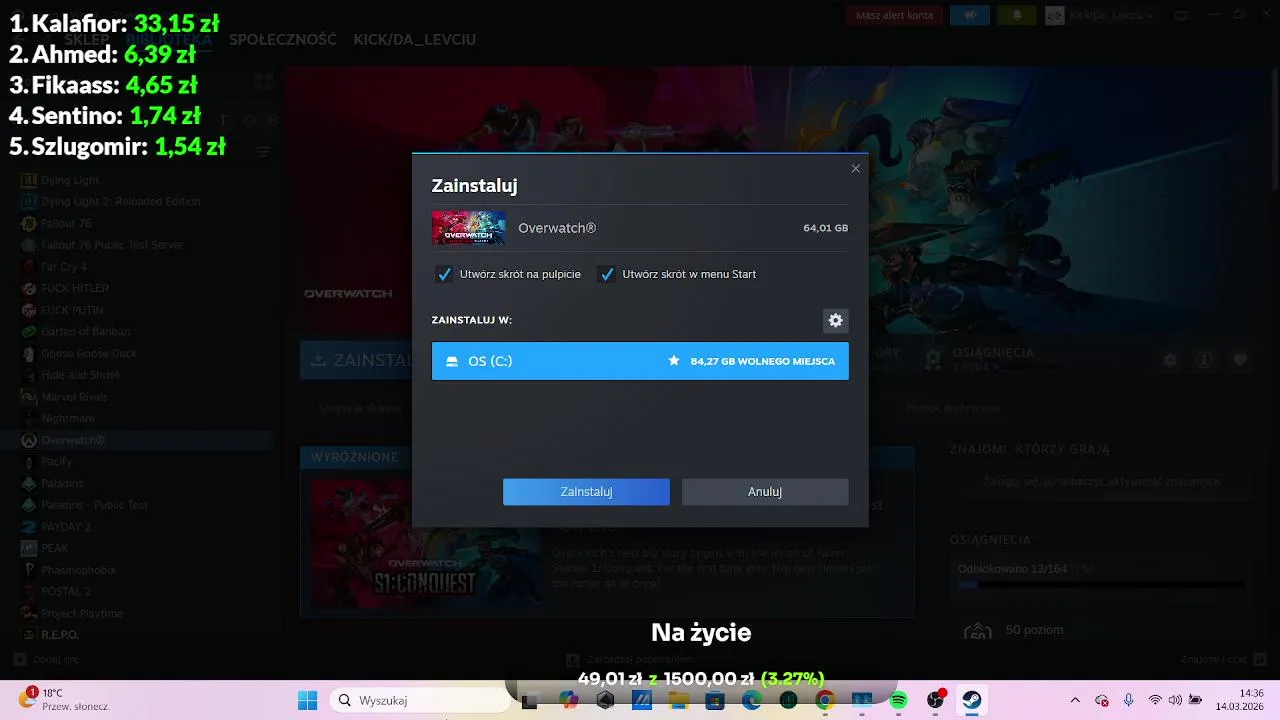Click the Anuluj button
The image size is (1280, 720).
(765, 492)
